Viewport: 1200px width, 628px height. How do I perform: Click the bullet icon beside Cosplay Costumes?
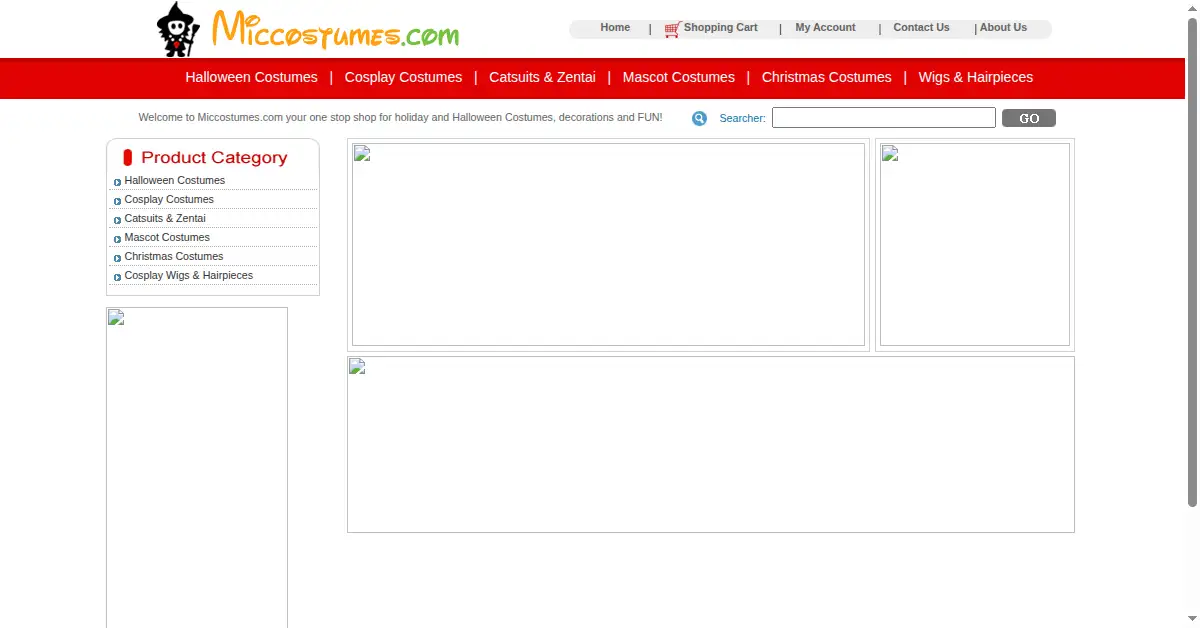117,201
